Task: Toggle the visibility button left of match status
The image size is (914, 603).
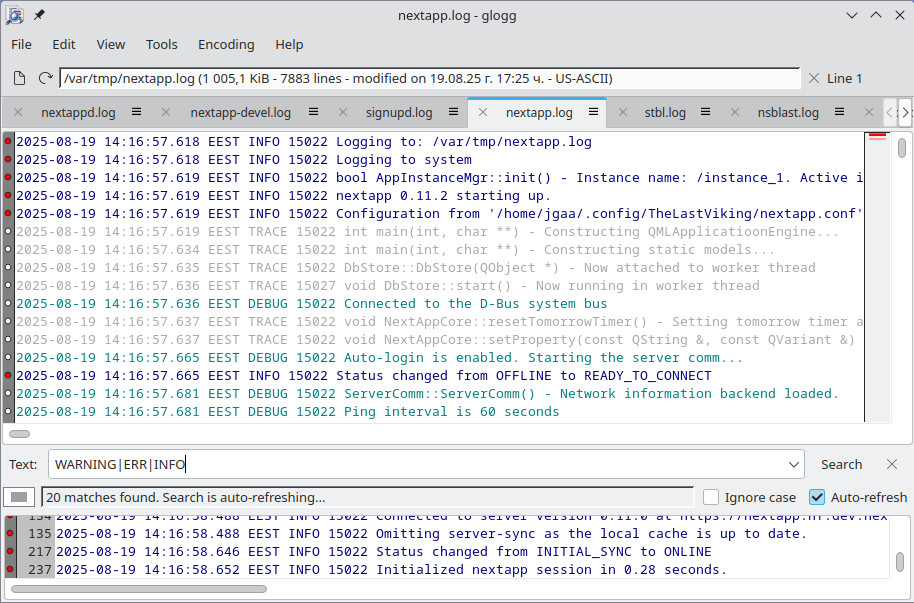Action: point(19,497)
